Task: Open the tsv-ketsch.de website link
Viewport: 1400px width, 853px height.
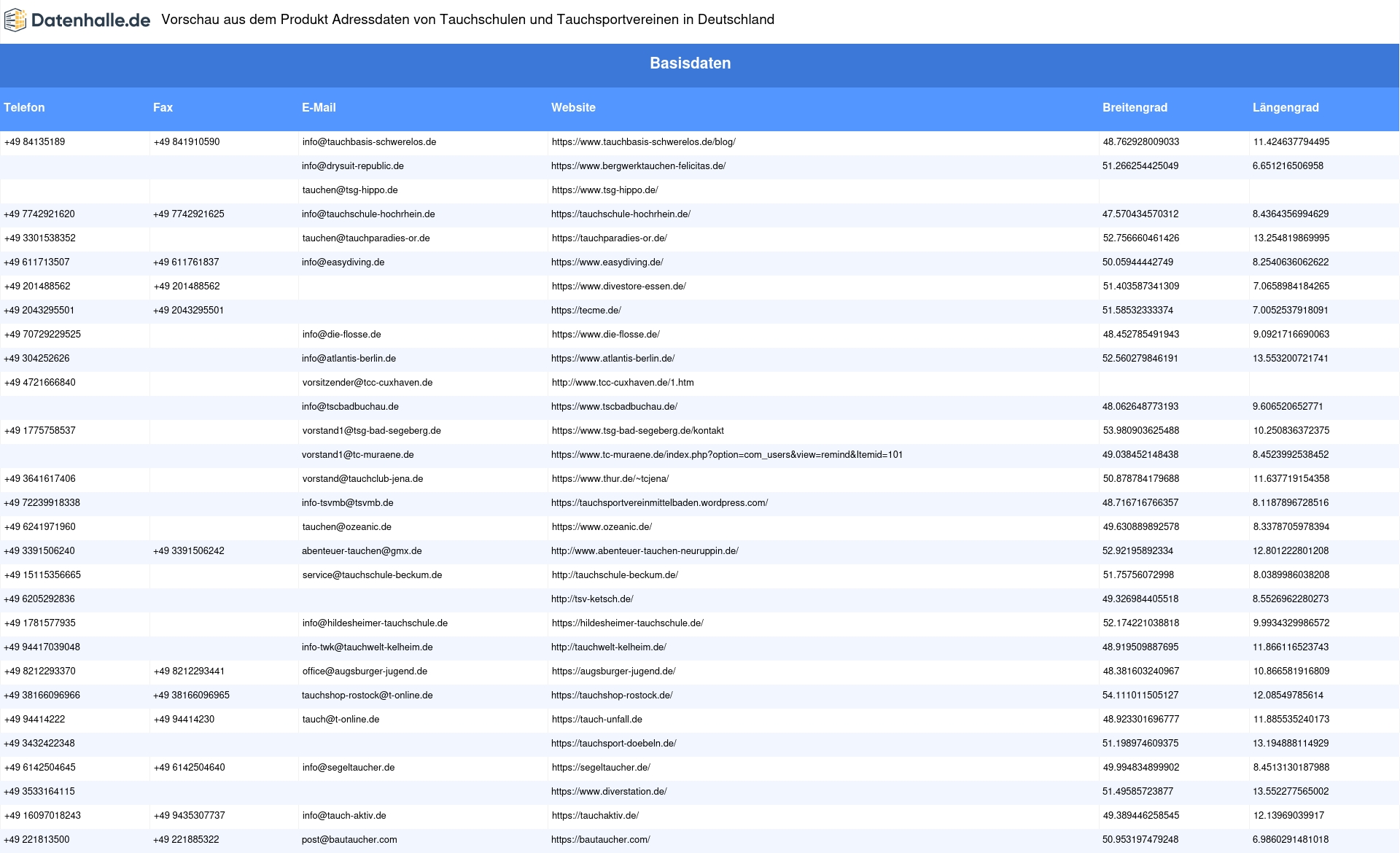Action: pyautogui.click(x=592, y=599)
